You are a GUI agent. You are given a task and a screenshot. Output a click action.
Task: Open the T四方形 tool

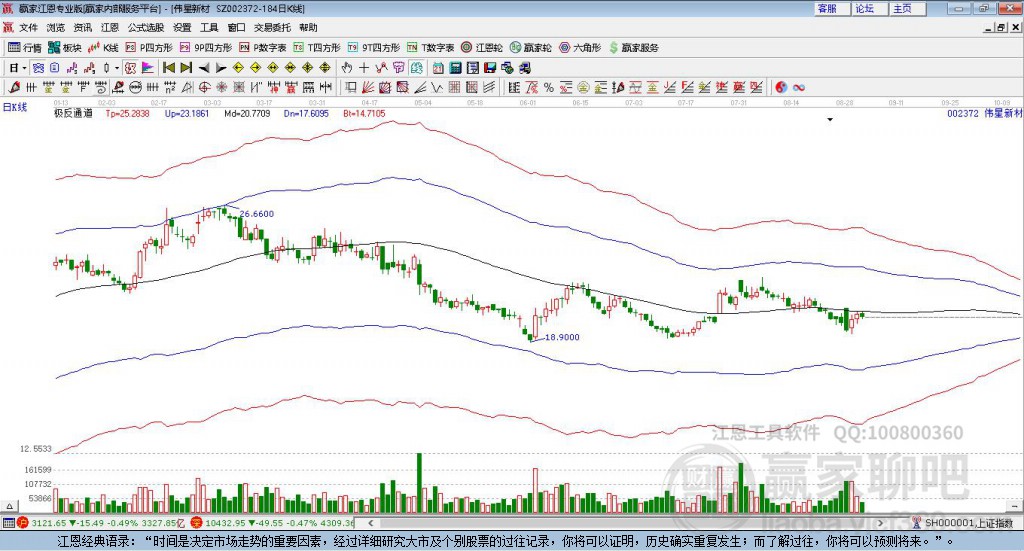pyautogui.click(x=317, y=48)
